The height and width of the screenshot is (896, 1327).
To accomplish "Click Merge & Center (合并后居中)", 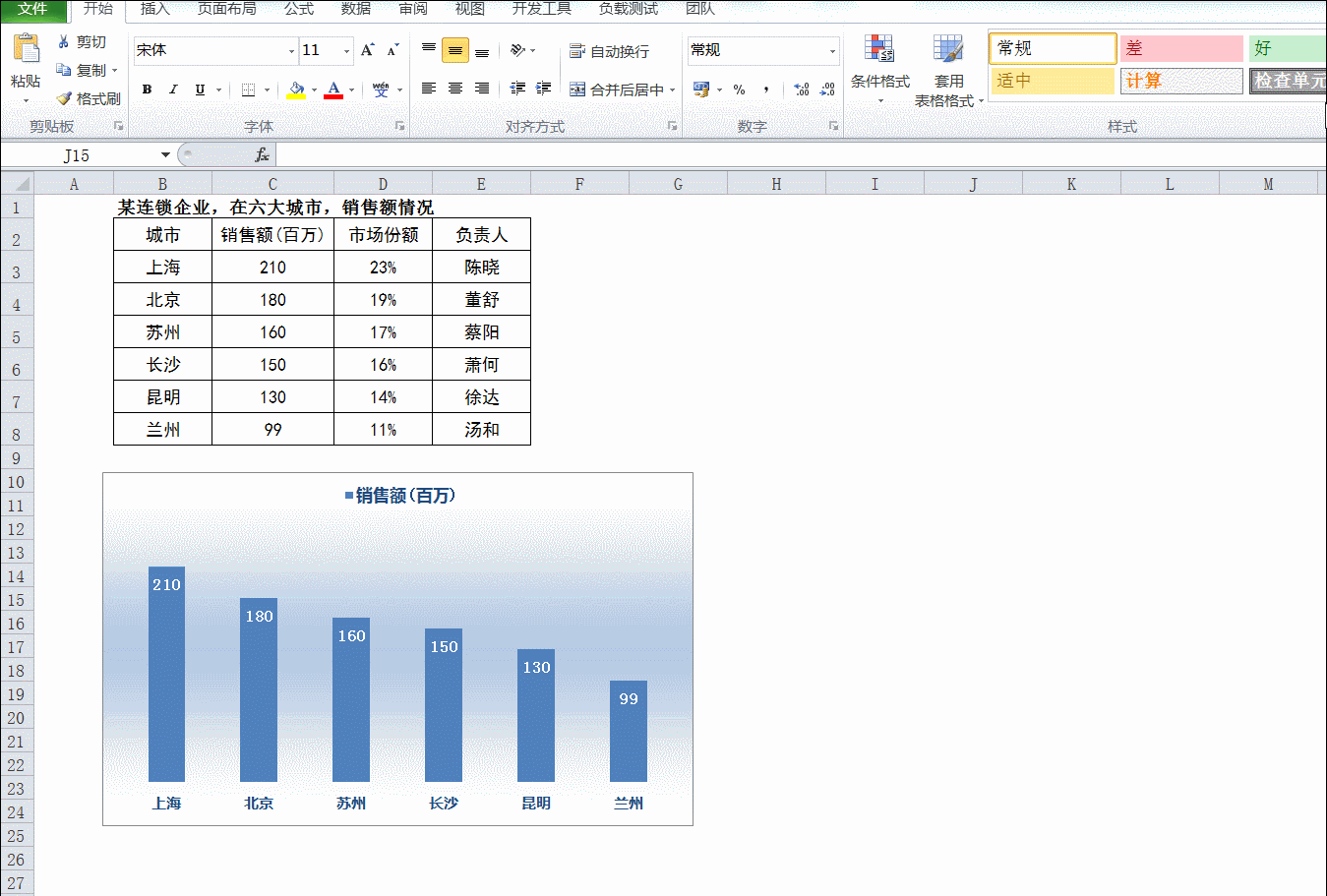I will [x=617, y=90].
